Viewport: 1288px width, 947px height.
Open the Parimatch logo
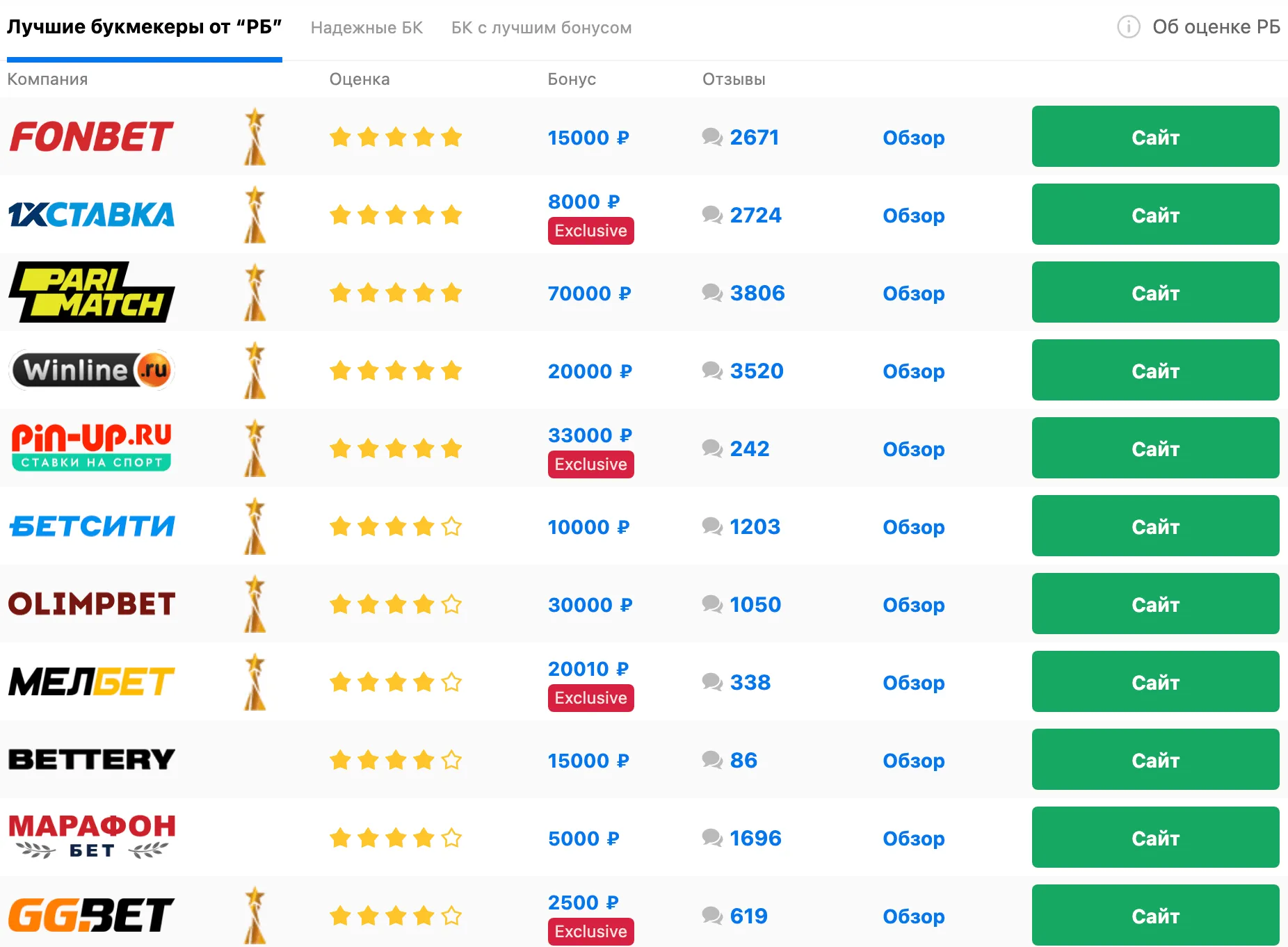pos(91,292)
